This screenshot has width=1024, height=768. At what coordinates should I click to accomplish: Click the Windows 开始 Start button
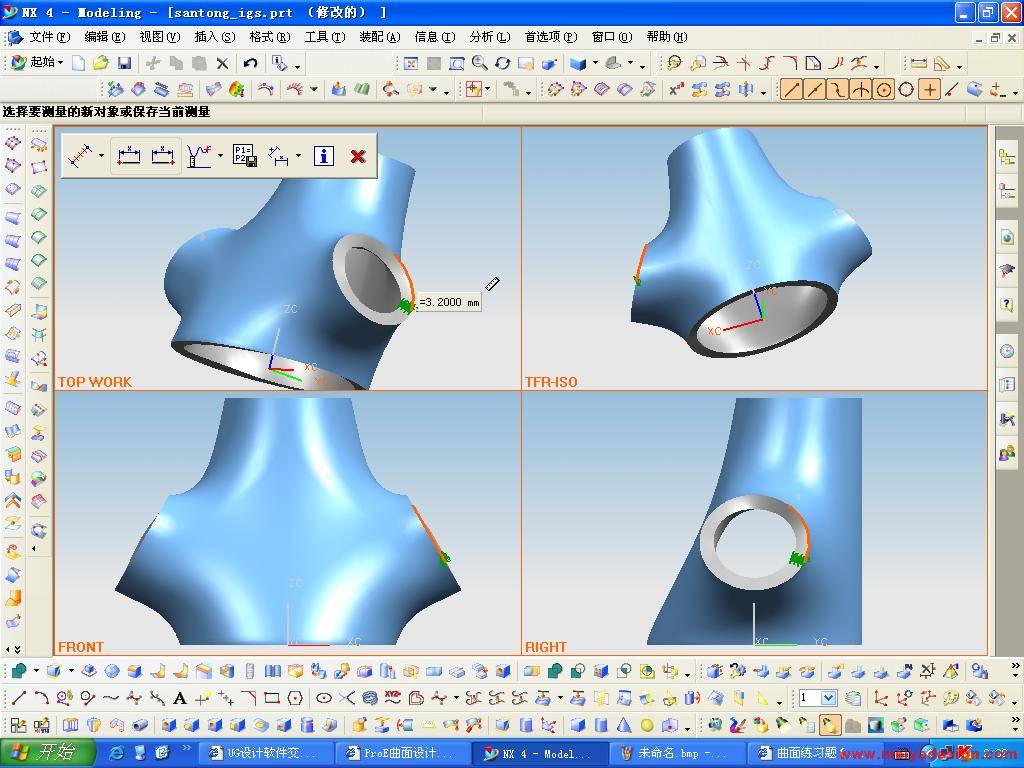pos(46,753)
